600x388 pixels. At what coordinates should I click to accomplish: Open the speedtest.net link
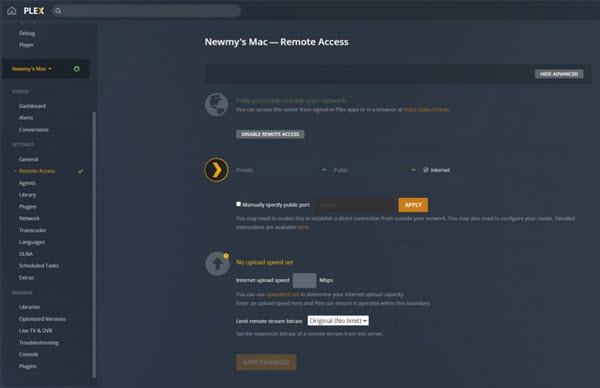tap(282, 294)
